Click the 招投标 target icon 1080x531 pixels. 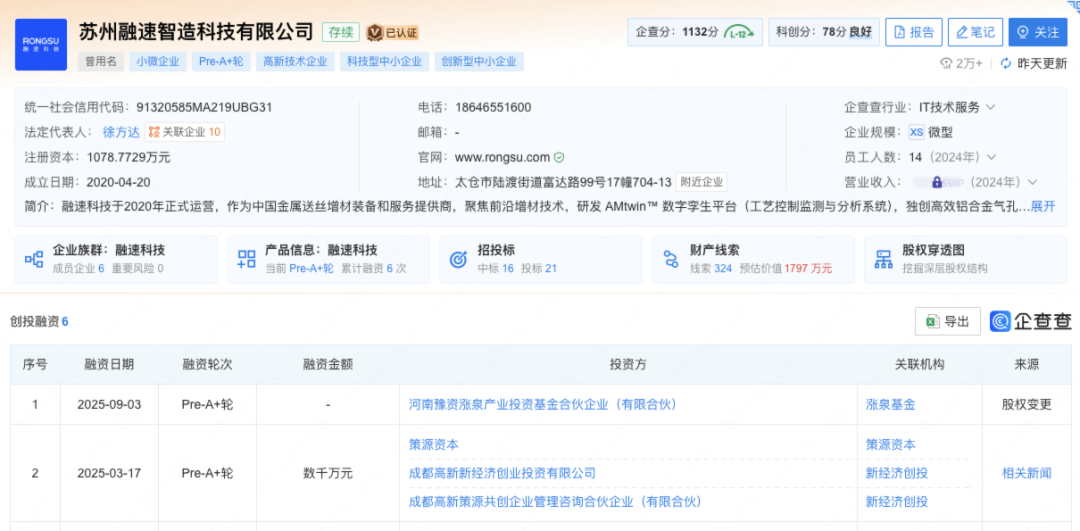click(459, 259)
